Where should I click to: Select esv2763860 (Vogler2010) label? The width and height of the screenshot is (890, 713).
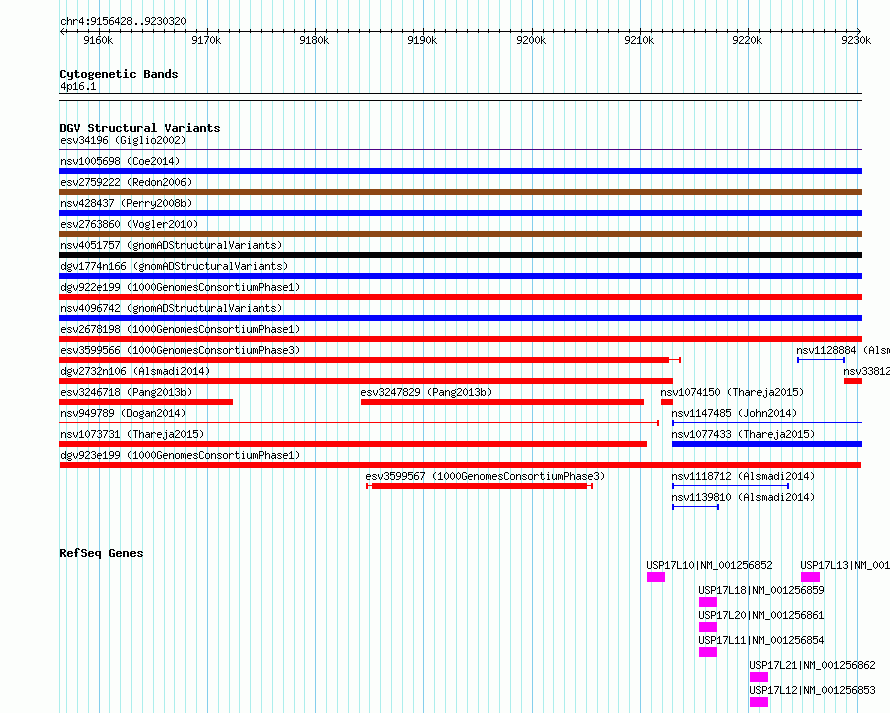[129, 224]
